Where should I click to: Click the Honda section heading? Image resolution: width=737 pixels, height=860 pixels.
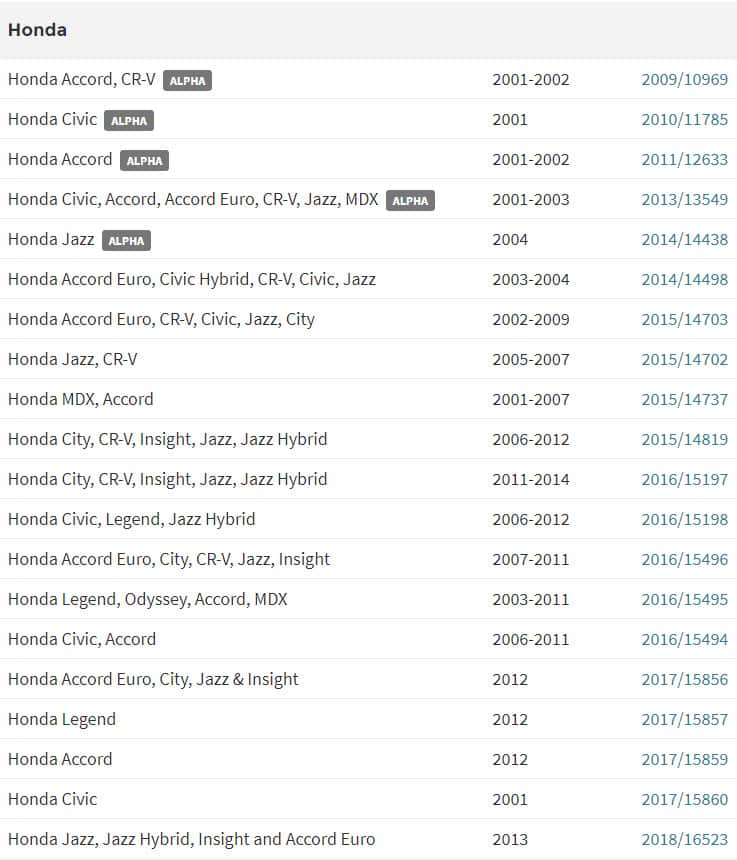pos(38,30)
